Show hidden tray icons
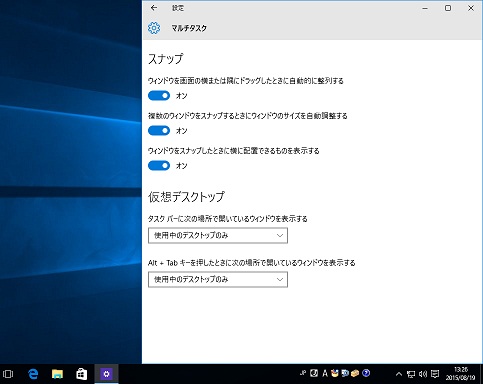Viewport: 483px width, 384px height. (x=398, y=374)
